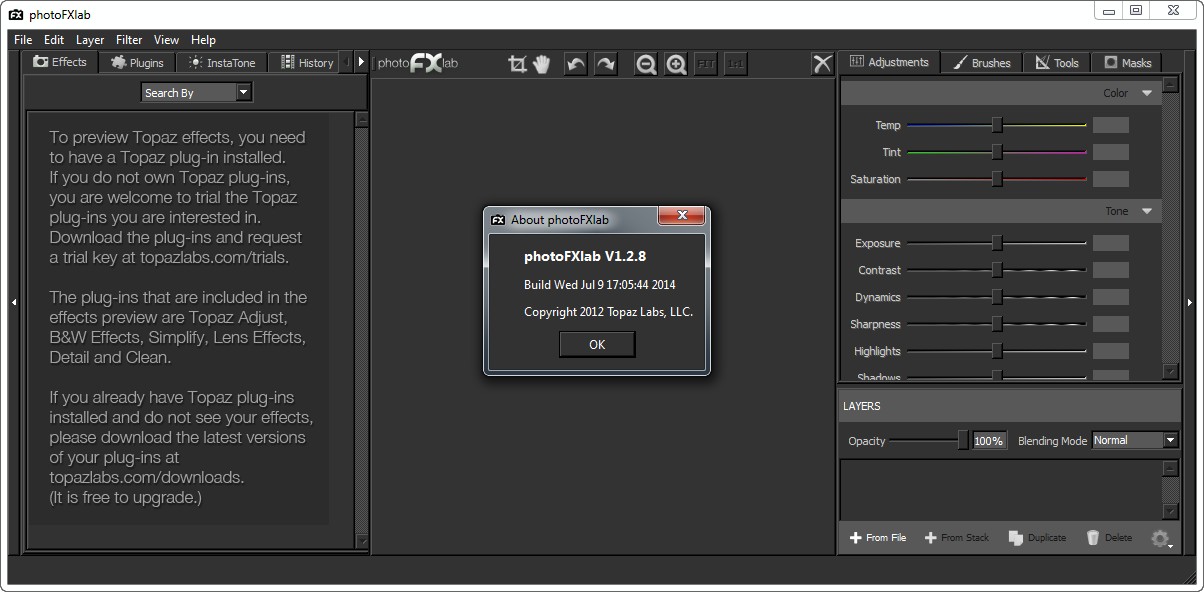Viewport: 1204px width, 592px height.
Task: Click the Adjustments panel scroll-up arrow
Action: (1171, 86)
